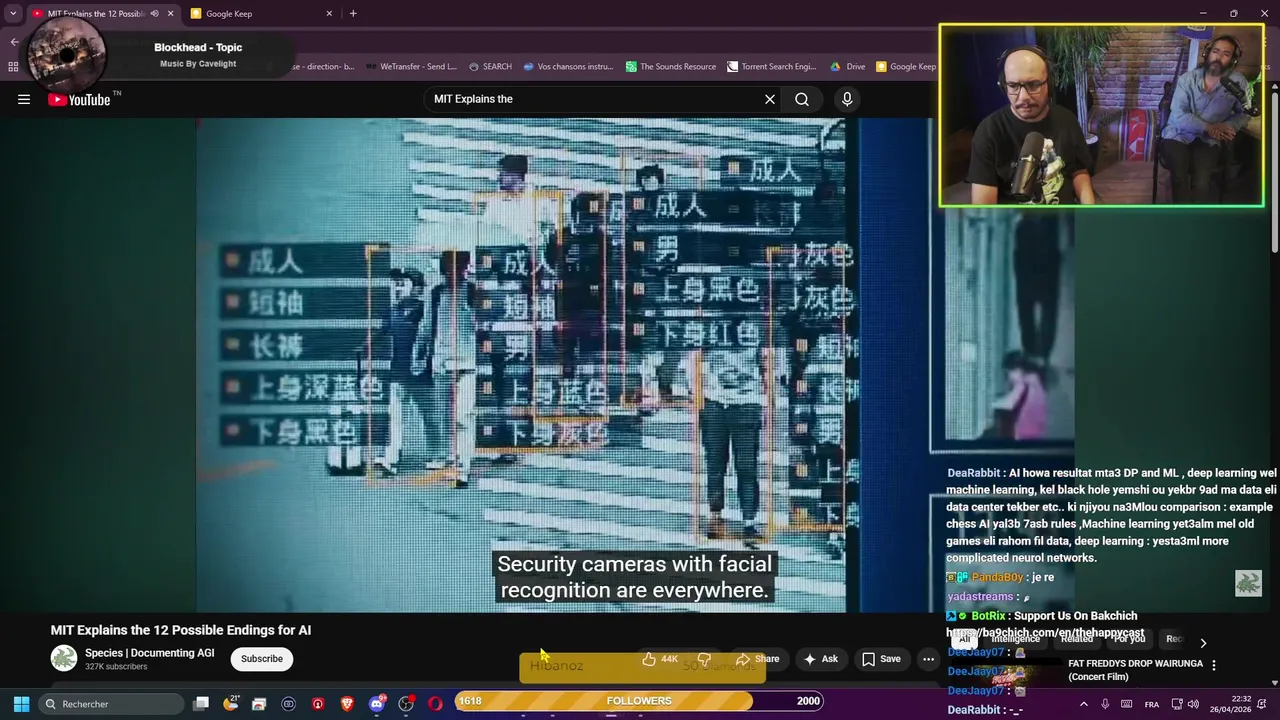Clear the YouTube search query

point(770,99)
